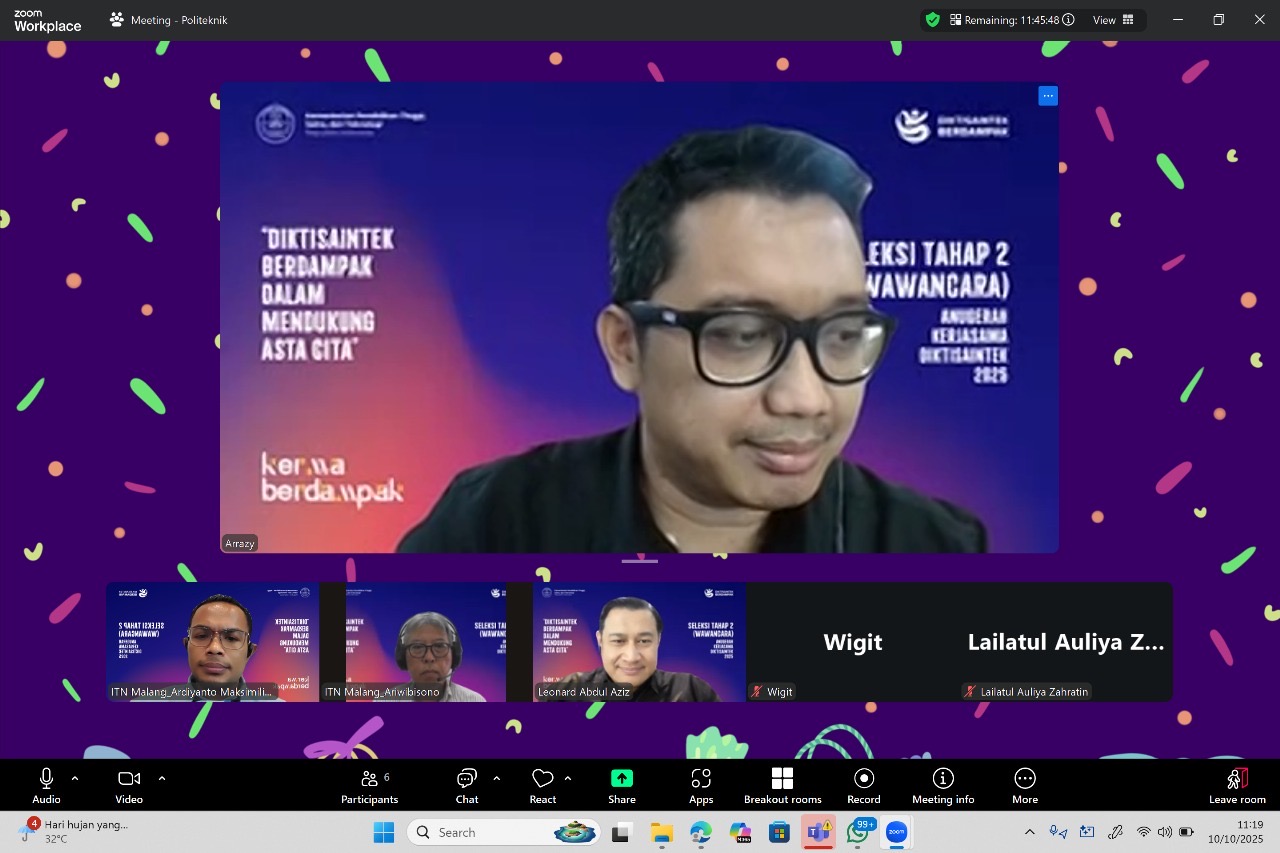The height and width of the screenshot is (853, 1280).
Task: Start screen sharing with Share icon
Action: click(621, 785)
